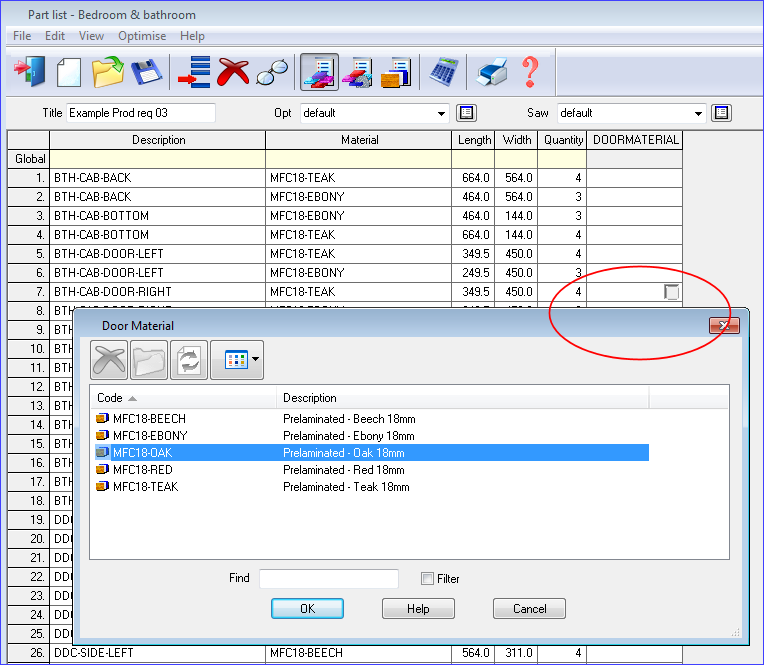Select MFC18-BEECH in the material list
Image resolution: width=764 pixels, height=665 pixels.
(149, 418)
